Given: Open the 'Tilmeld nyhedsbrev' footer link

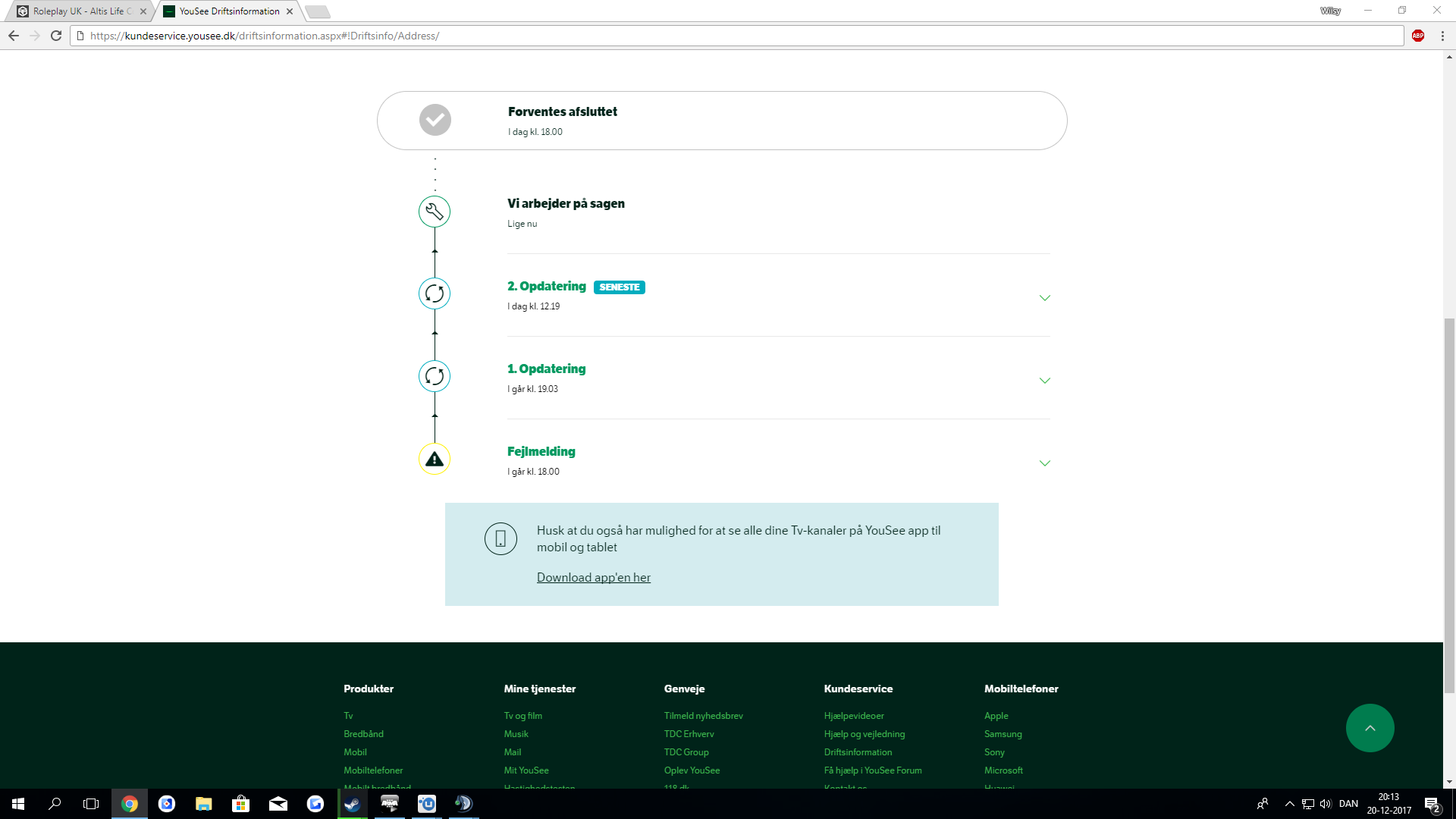Looking at the screenshot, I should click(703, 716).
